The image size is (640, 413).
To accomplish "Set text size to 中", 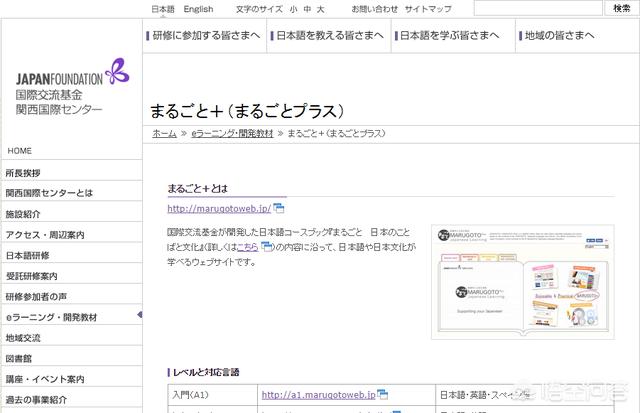I will click(307, 9).
